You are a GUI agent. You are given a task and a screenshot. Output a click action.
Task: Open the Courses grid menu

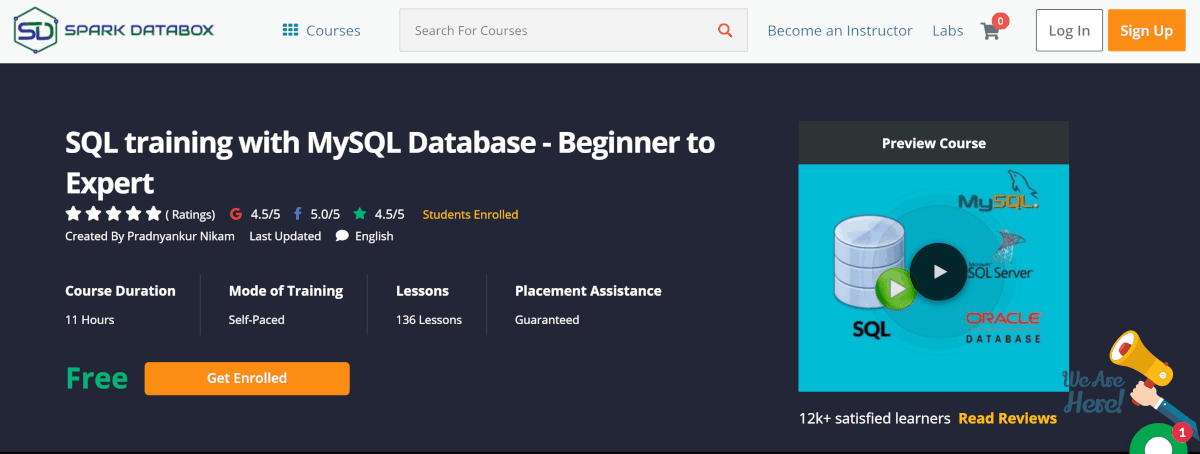click(x=321, y=30)
